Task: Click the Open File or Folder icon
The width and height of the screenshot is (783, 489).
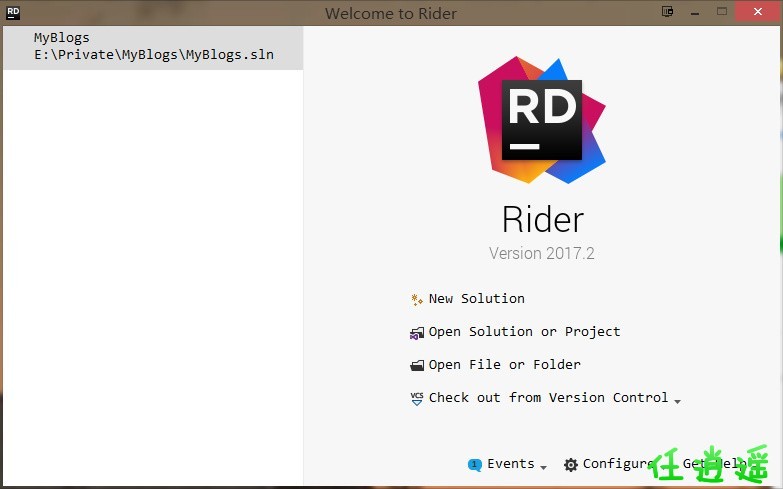Action: point(416,366)
